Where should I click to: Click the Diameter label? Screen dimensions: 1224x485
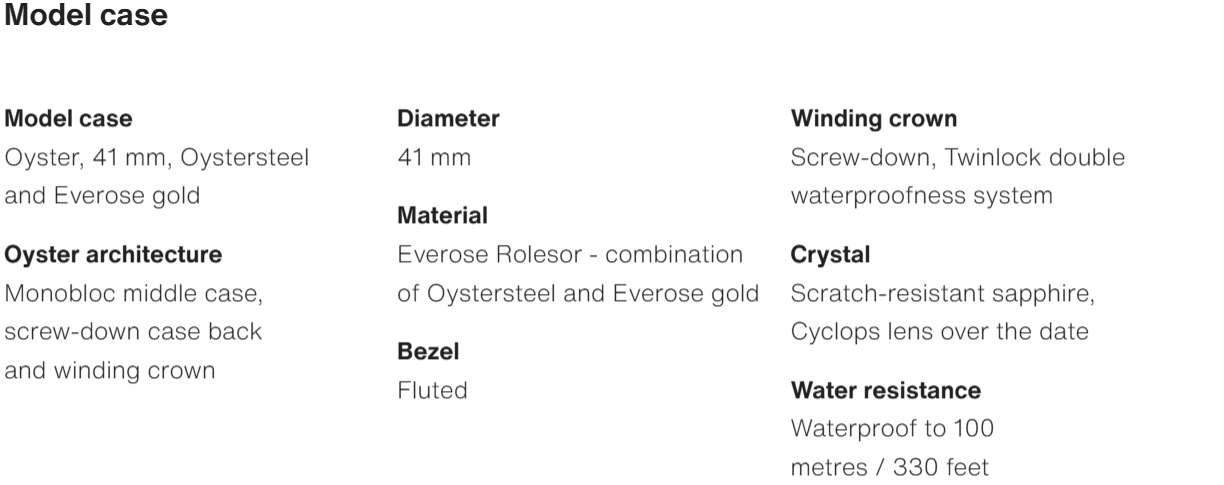pos(448,119)
